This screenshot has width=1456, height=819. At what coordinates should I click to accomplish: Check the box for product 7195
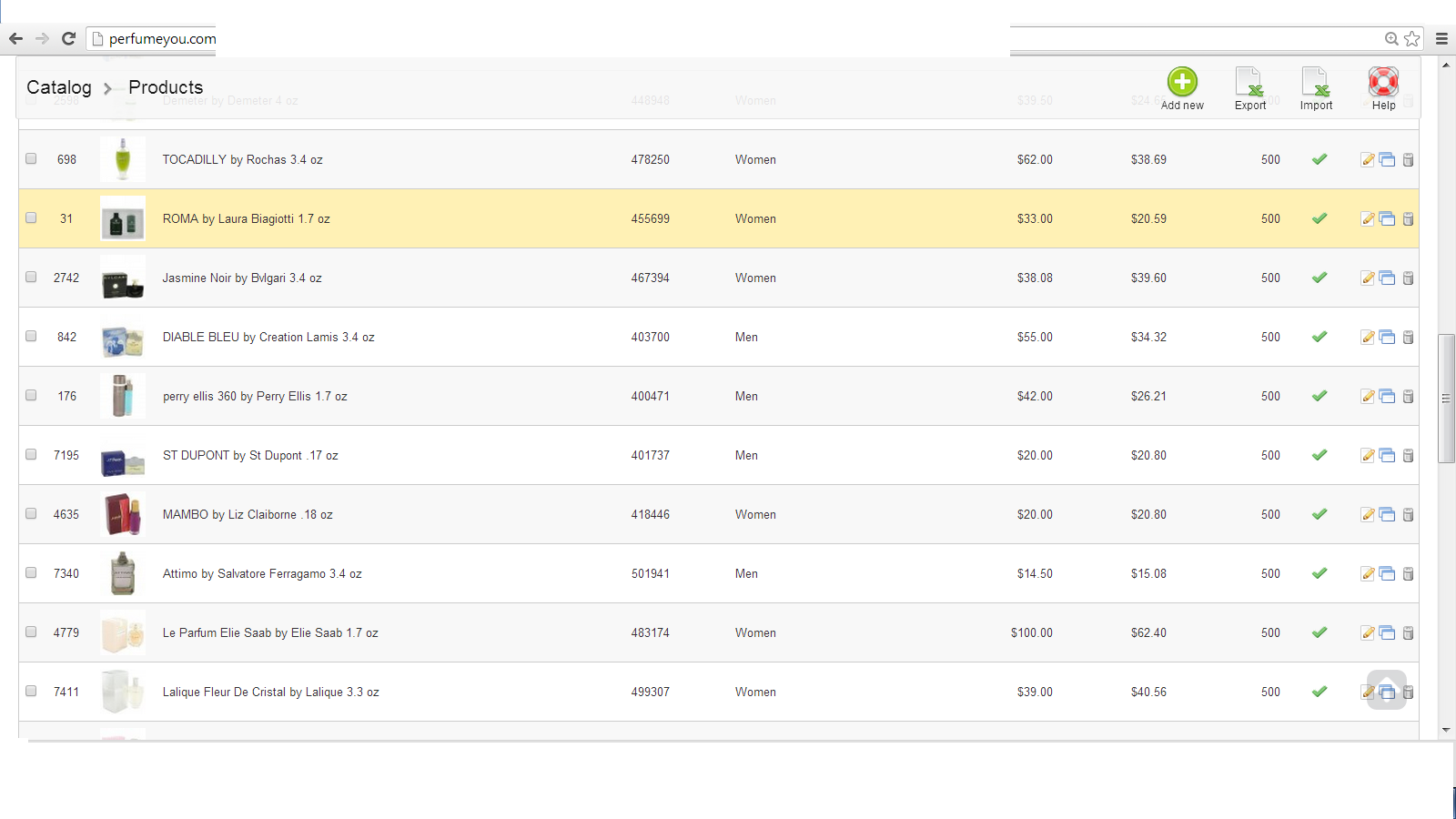(x=31, y=454)
